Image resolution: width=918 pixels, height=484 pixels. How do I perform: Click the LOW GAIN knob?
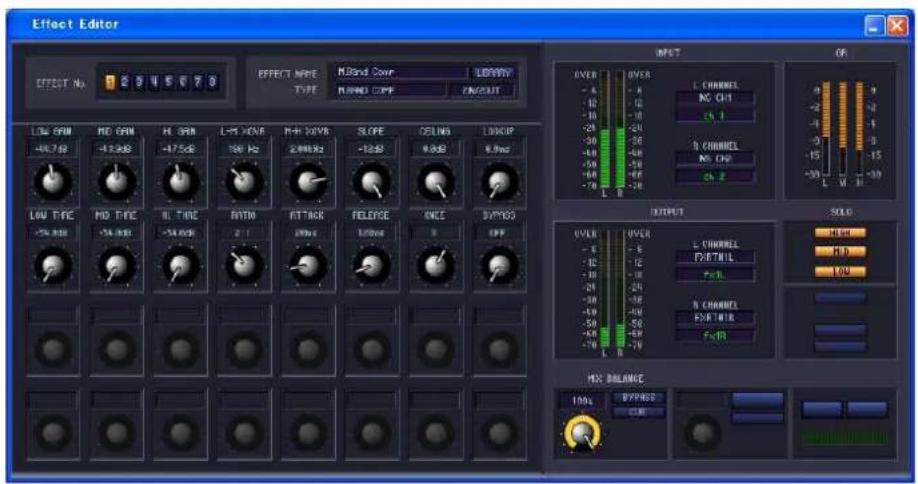click(53, 181)
